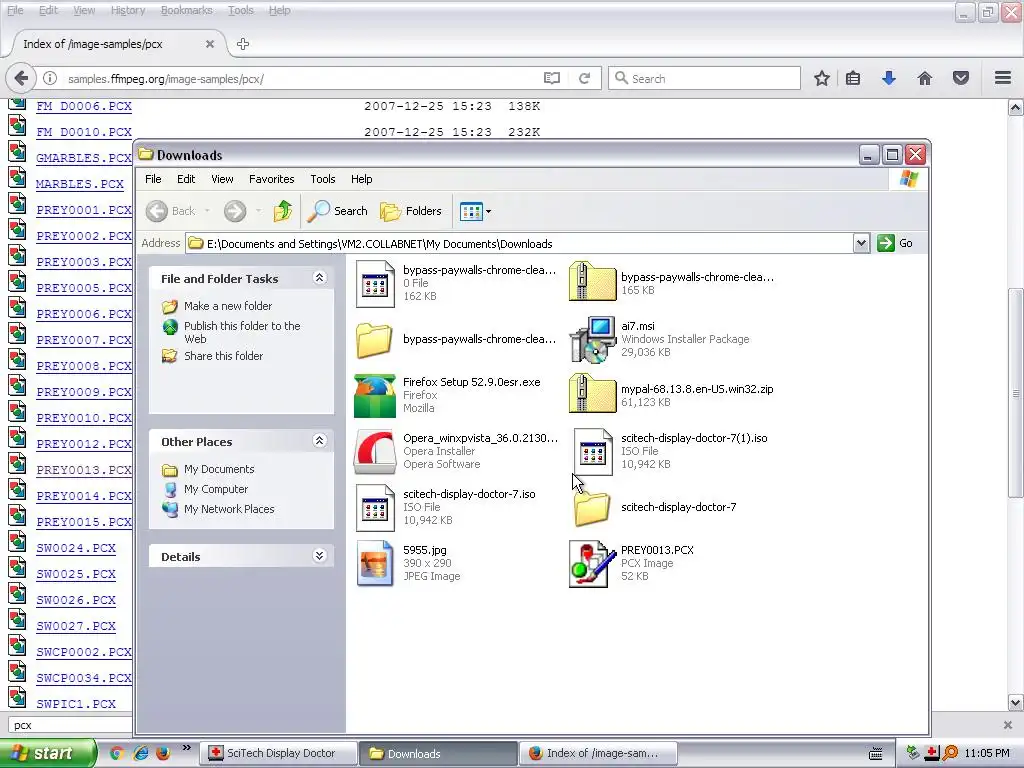1024x768 pixels.
Task: Bookmark this page with the star icon
Action: tap(822, 78)
